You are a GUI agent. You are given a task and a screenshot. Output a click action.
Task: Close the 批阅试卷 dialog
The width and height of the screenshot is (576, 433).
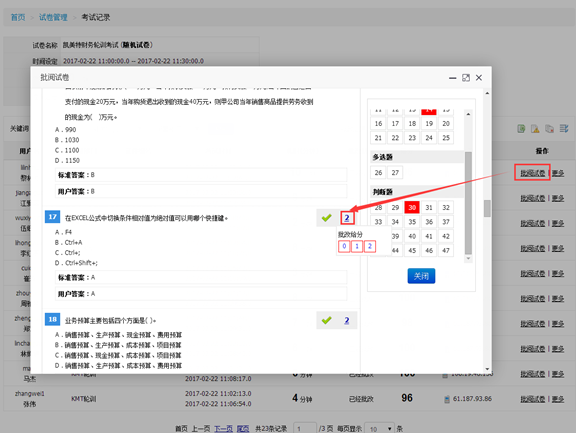(479, 77)
